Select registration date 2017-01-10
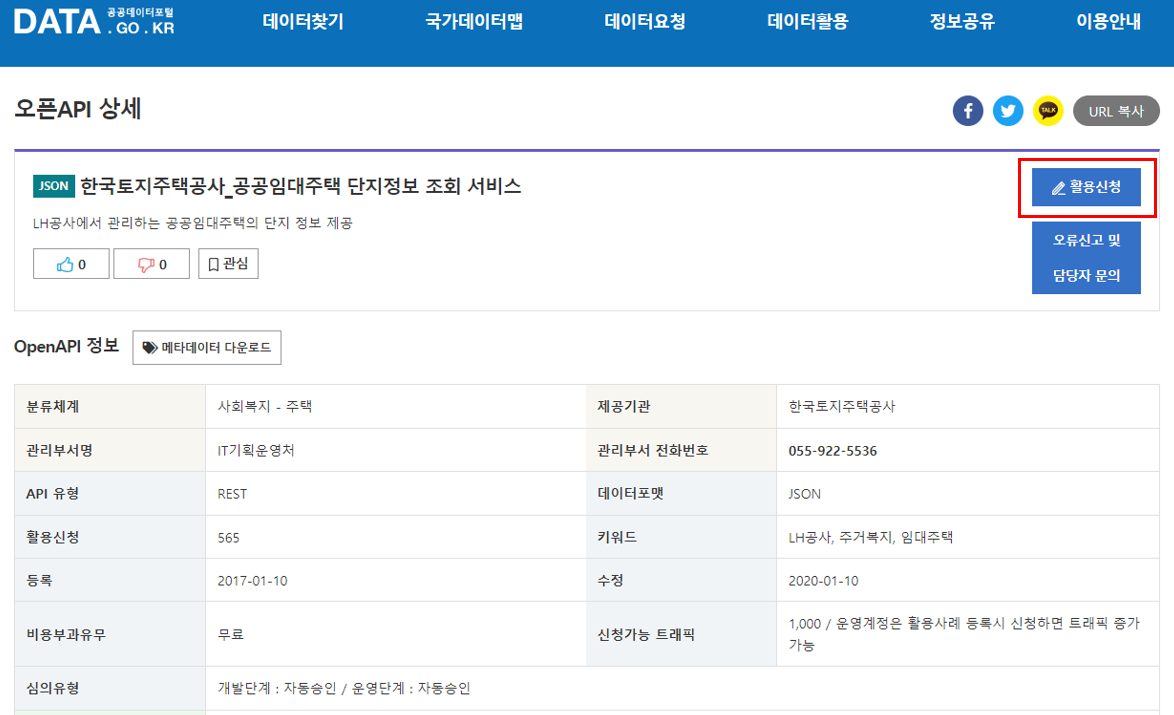Viewport: 1174px width, 715px height. (x=252, y=581)
